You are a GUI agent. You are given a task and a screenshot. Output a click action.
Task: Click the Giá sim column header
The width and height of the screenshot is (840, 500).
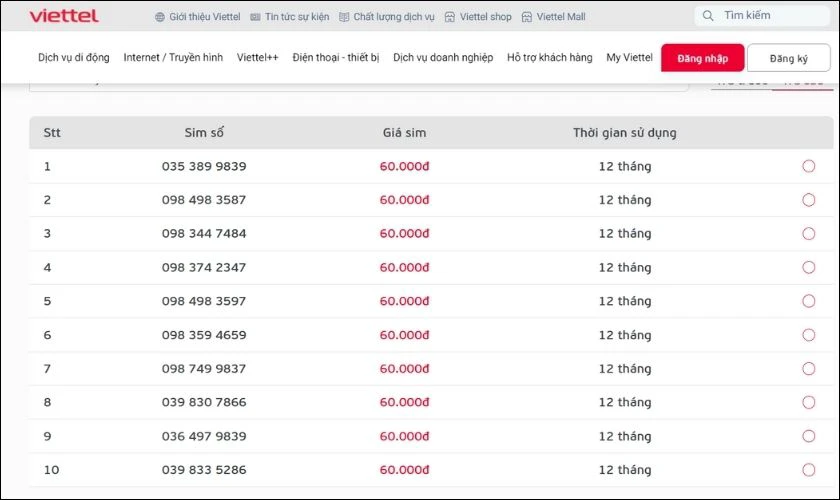coord(404,132)
